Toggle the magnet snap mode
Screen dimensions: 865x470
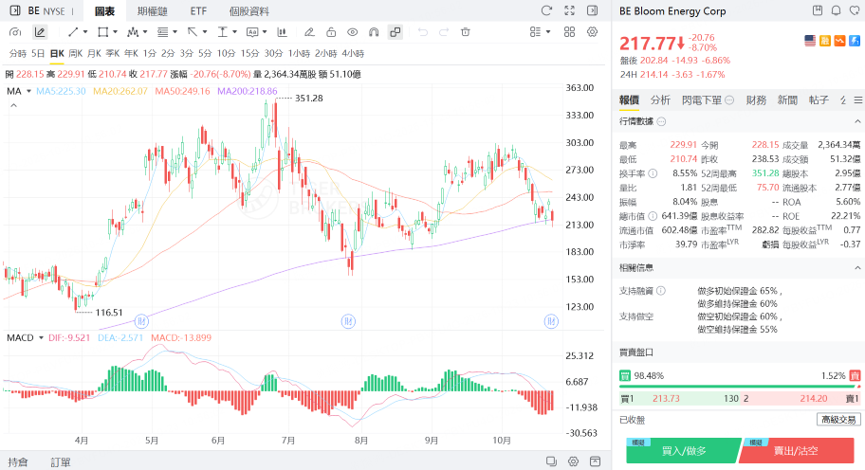tap(374, 32)
